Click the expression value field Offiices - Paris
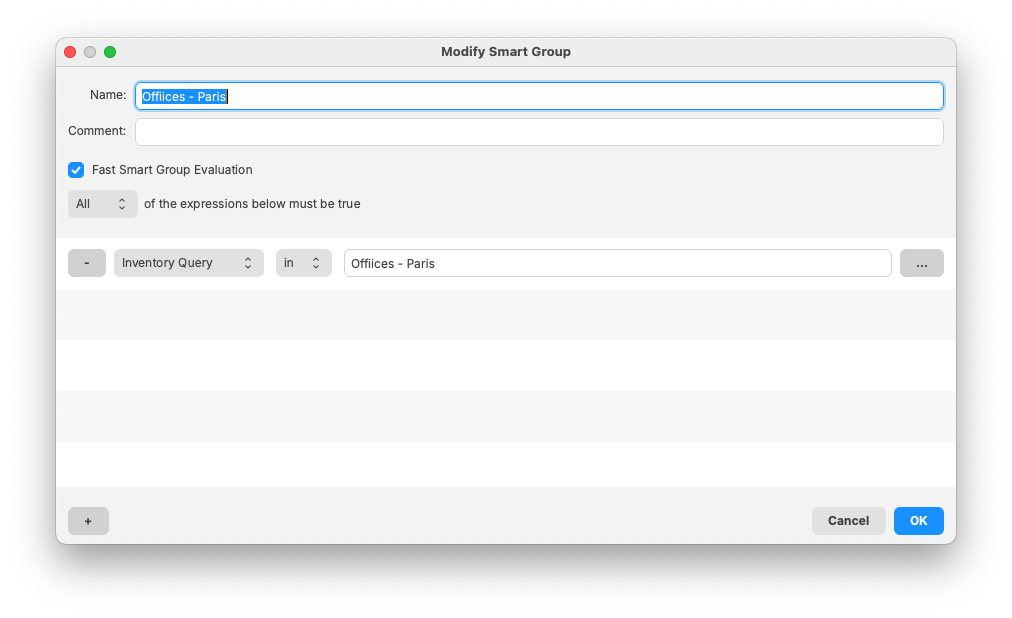The width and height of the screenshot is (1012, 618). tap(617, 263)
